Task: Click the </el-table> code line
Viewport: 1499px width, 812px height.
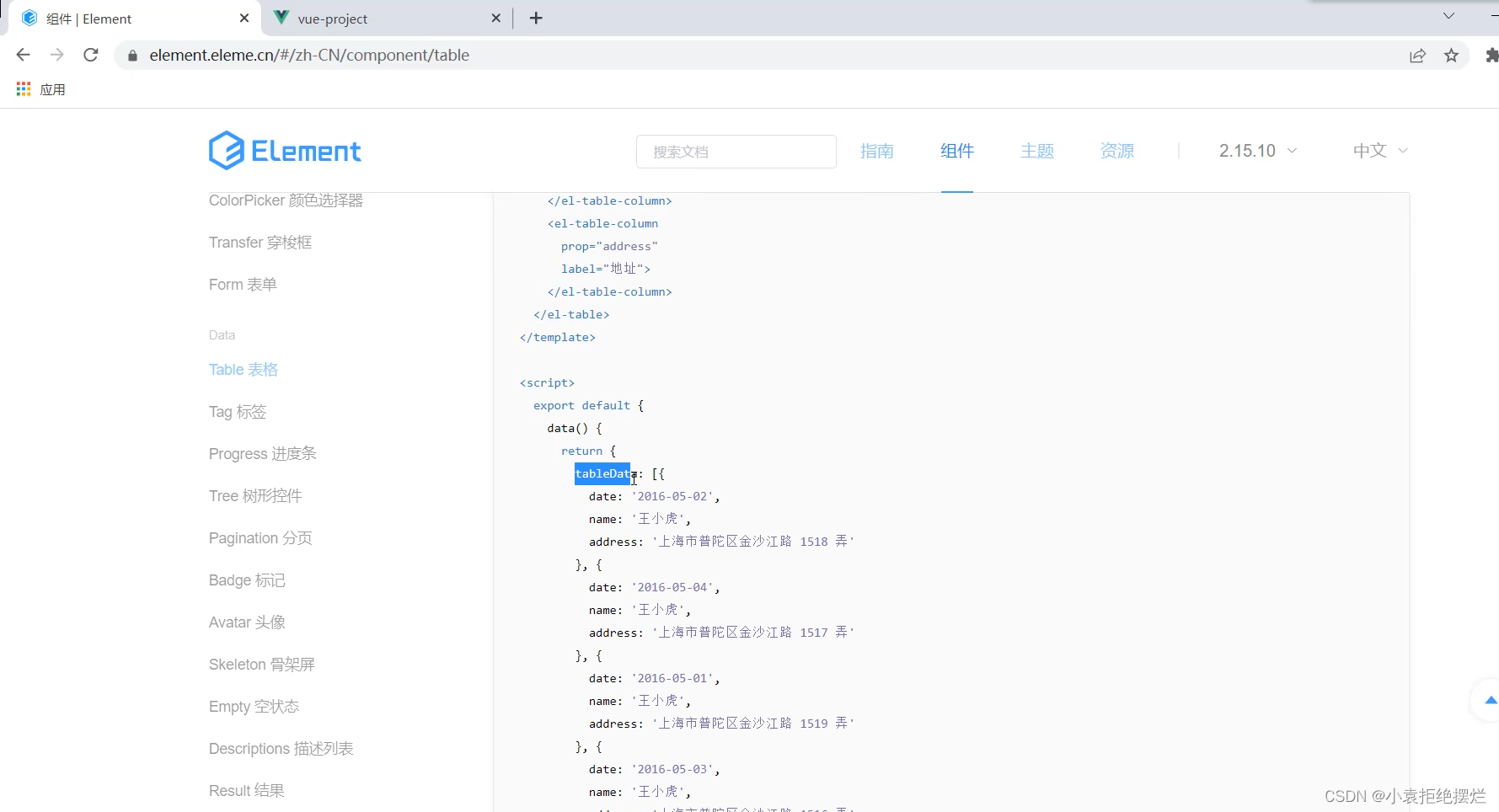Action: (571, 314)
